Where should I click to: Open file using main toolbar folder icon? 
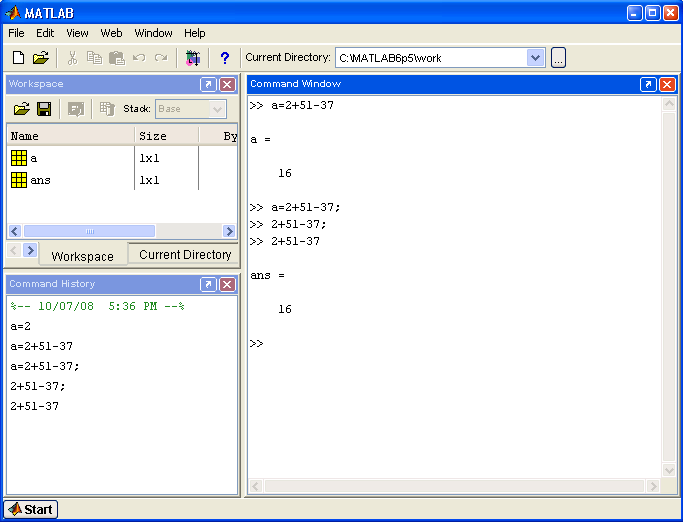click(41, 58)
